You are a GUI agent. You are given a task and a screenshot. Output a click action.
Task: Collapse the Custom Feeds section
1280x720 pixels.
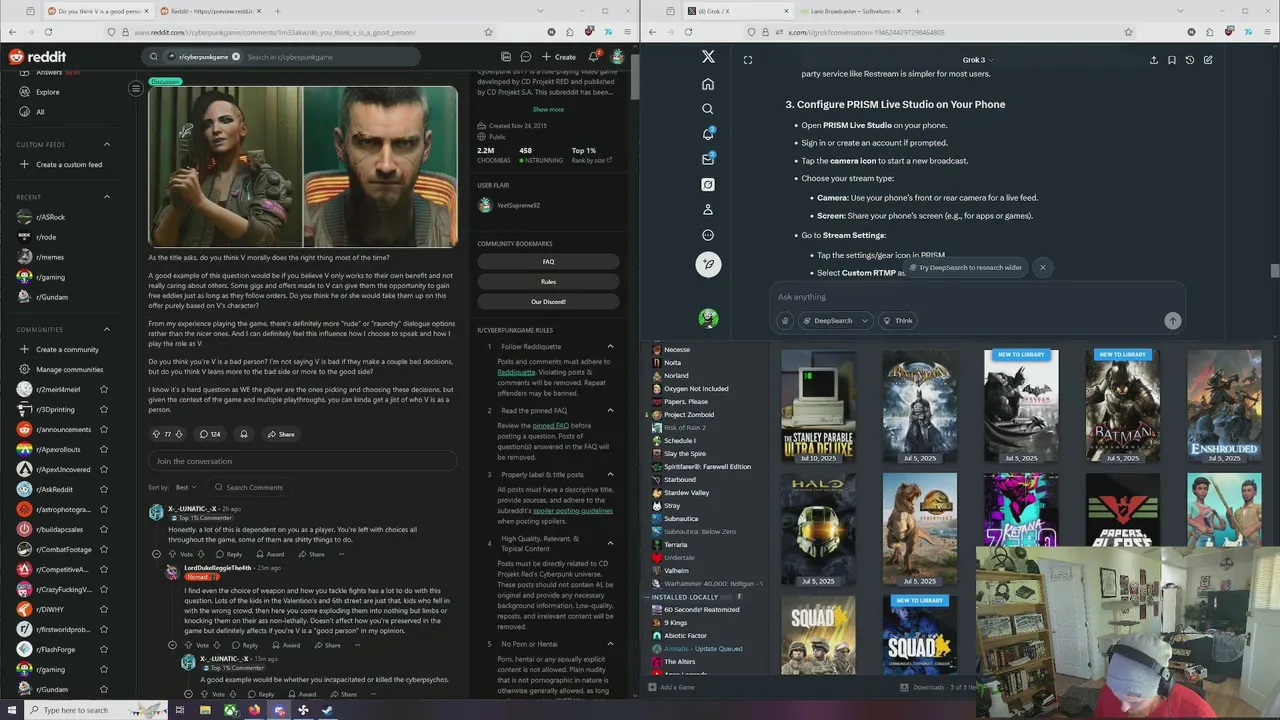pos(107,144)
